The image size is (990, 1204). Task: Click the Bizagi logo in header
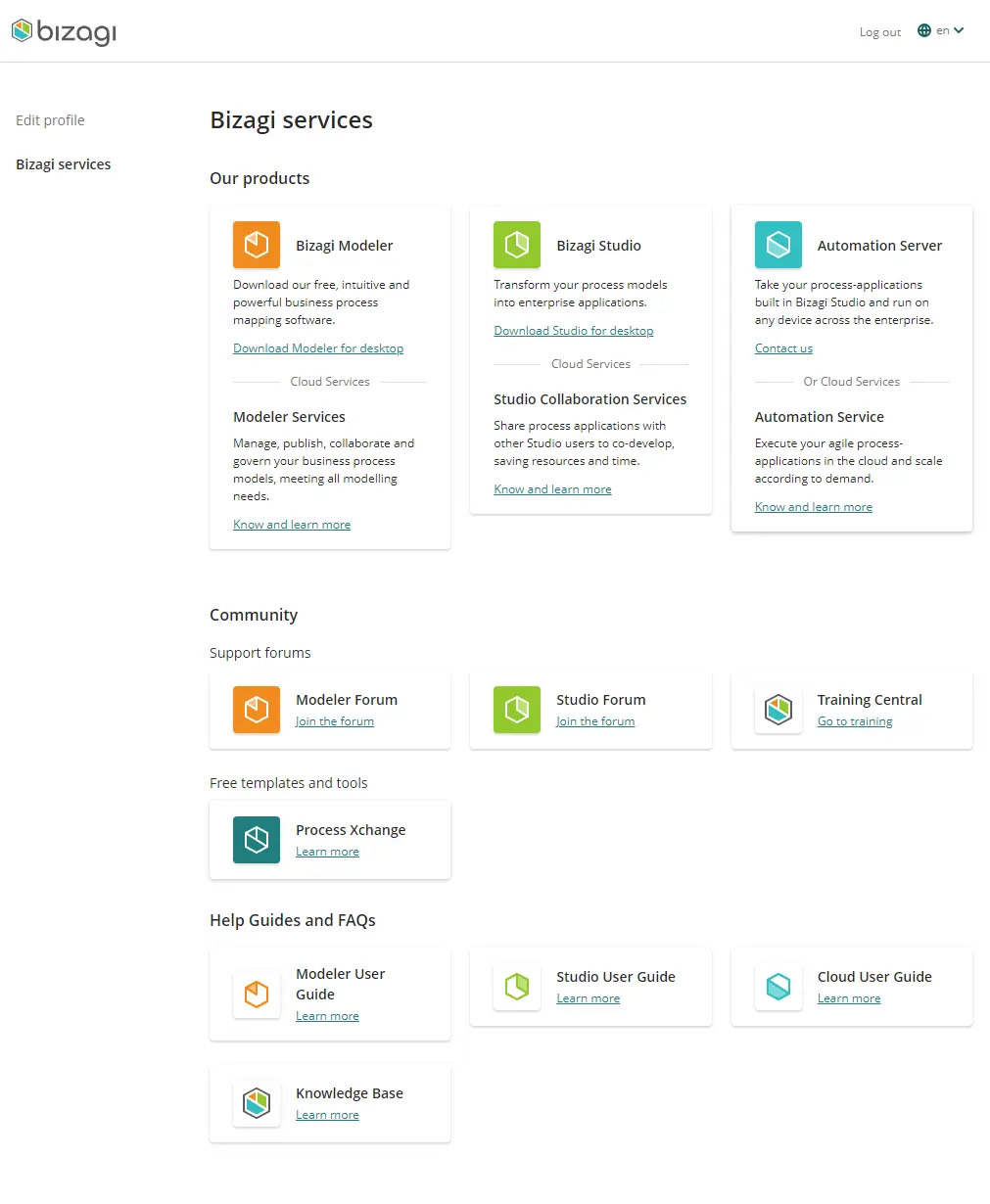coord(64,32)
